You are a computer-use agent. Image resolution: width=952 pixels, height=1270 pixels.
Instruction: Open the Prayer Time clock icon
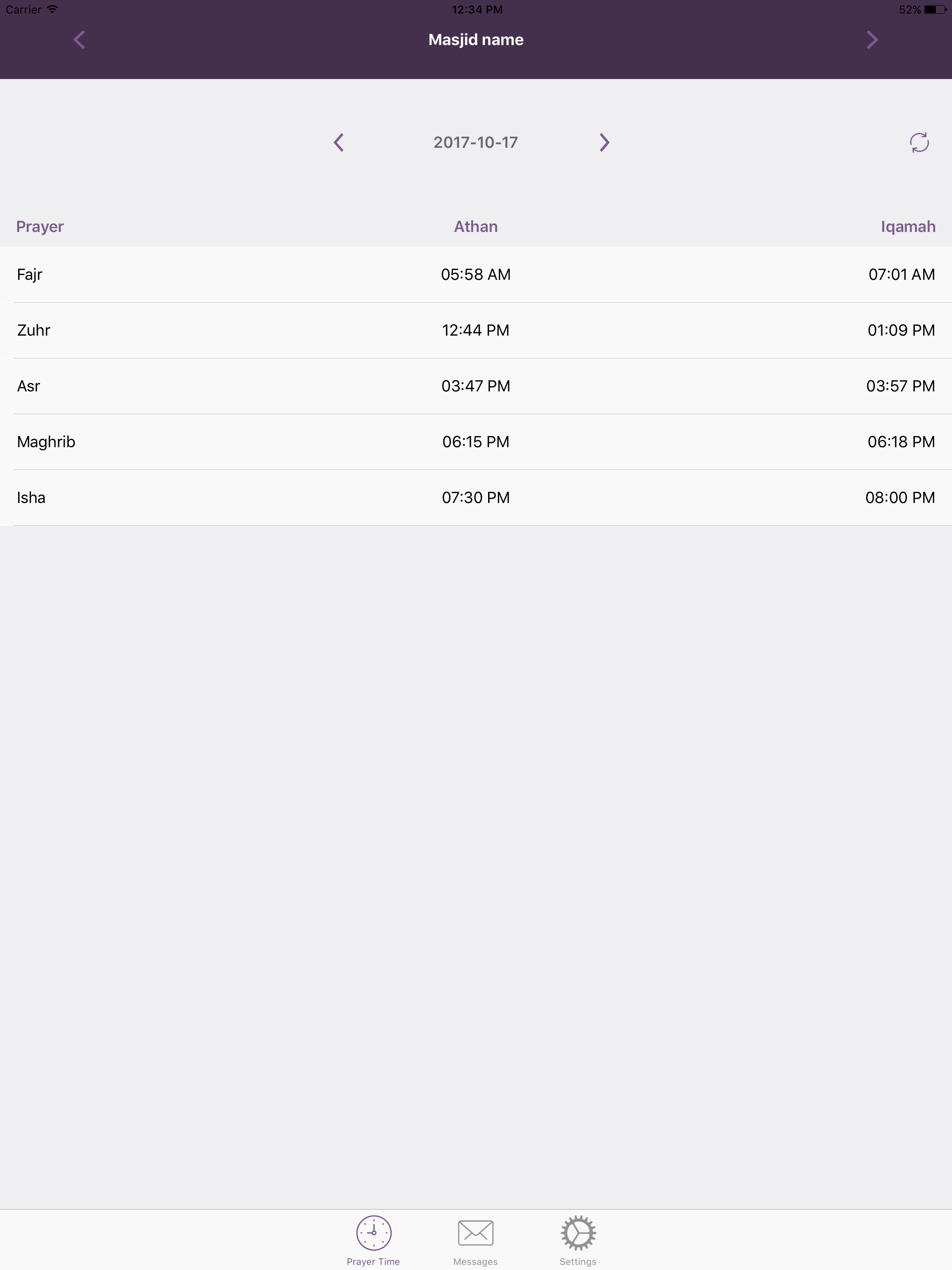(x=374, y=1233)
